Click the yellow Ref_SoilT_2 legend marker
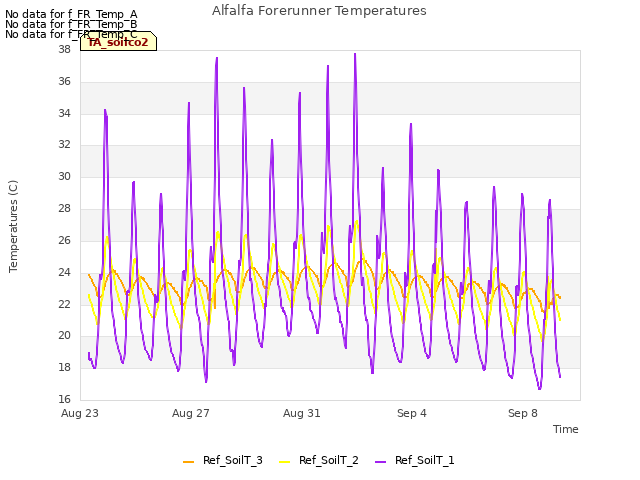The height and width of the screenshot is (480, 640). (284, 462)
